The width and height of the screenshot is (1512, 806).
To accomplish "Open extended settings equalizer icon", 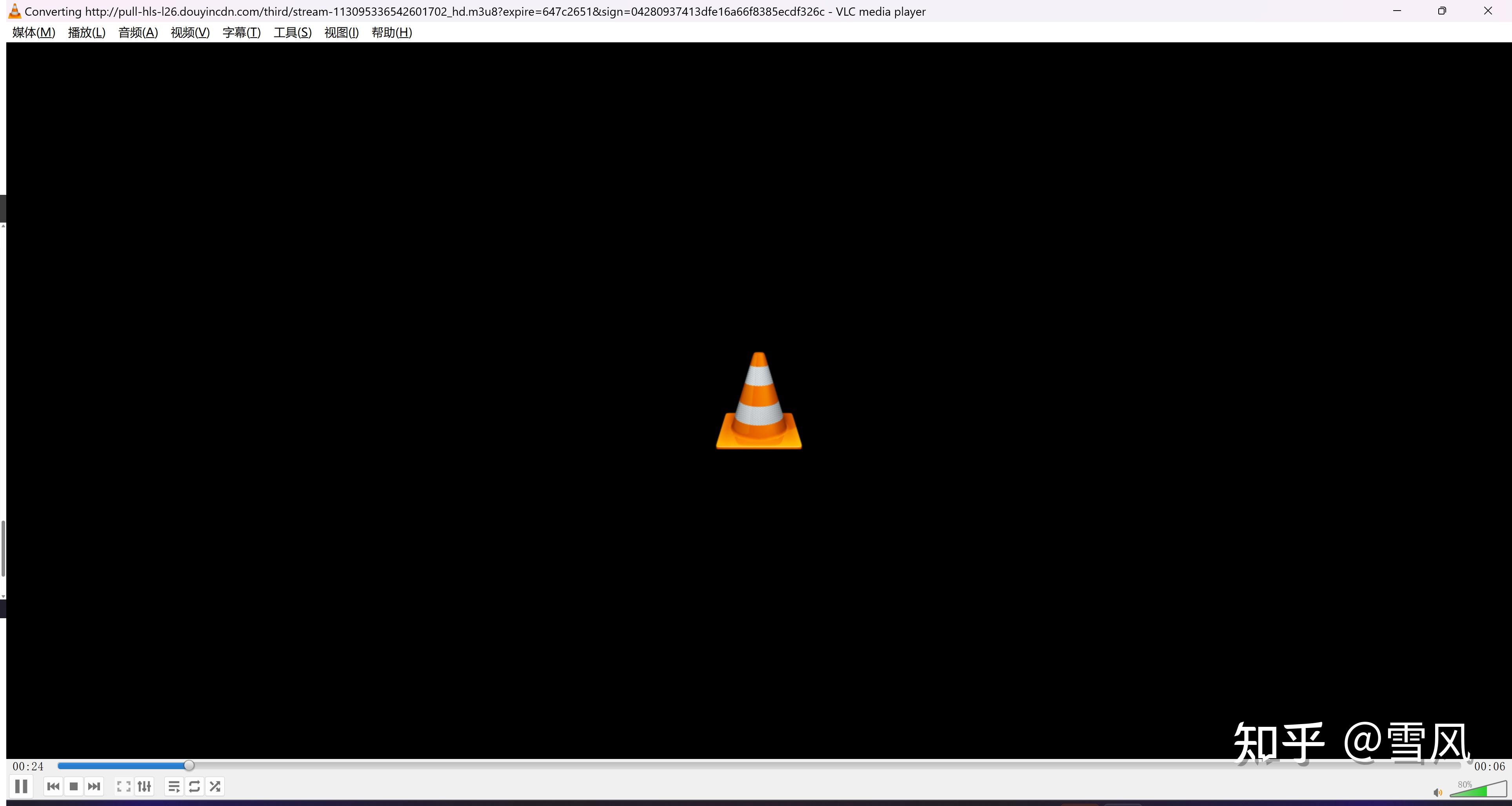I will pos(144,786).
